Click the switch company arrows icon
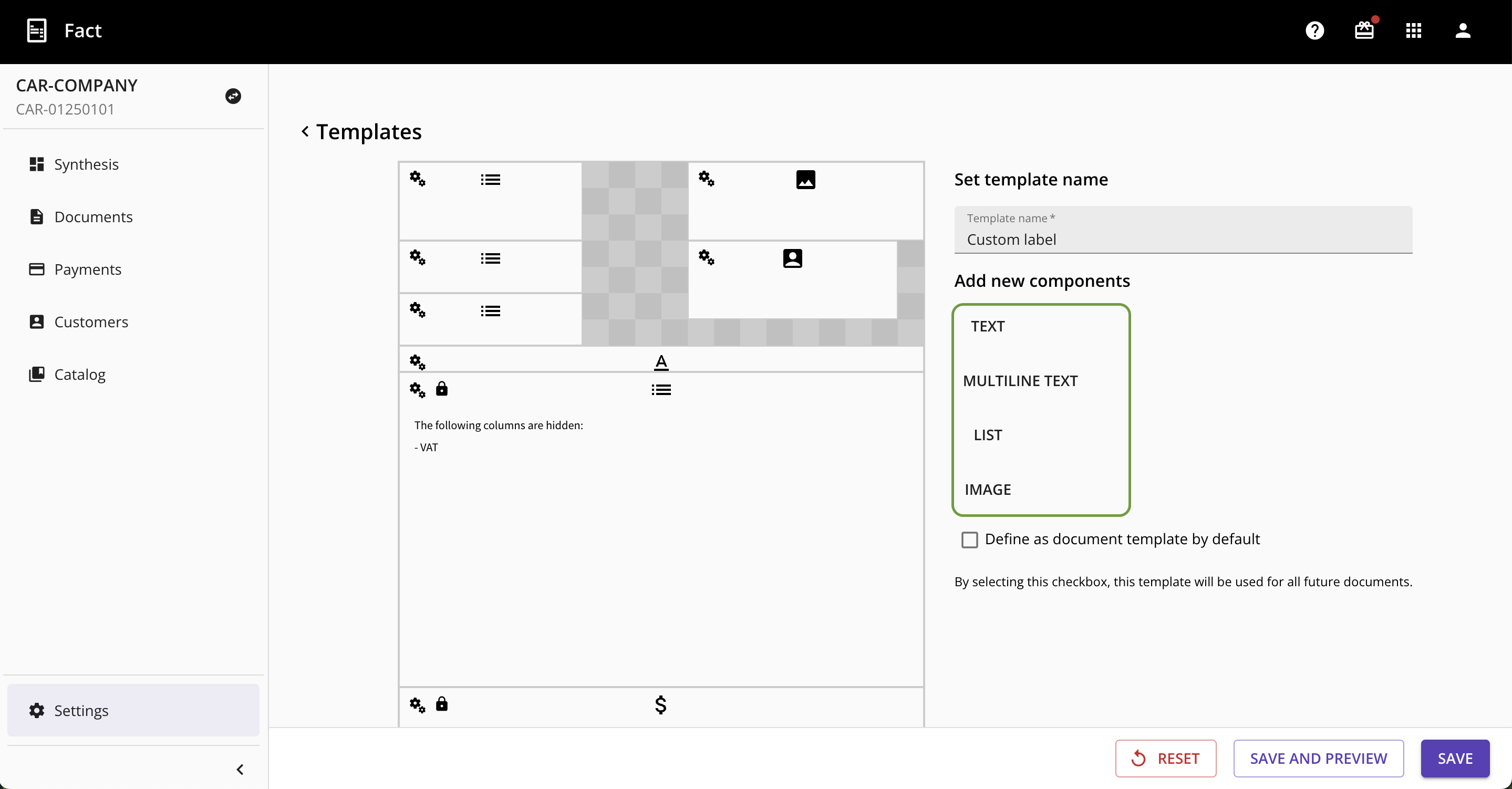Image resolution: width=1512 pixels, height=789 pixels. [x=233, y=96]
